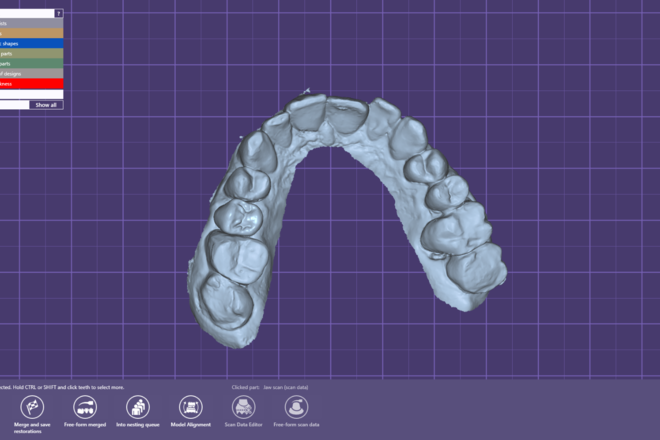Toggle the top gray 'ists' group row
Screen dimensions: 660x440
tap(32, 23)
